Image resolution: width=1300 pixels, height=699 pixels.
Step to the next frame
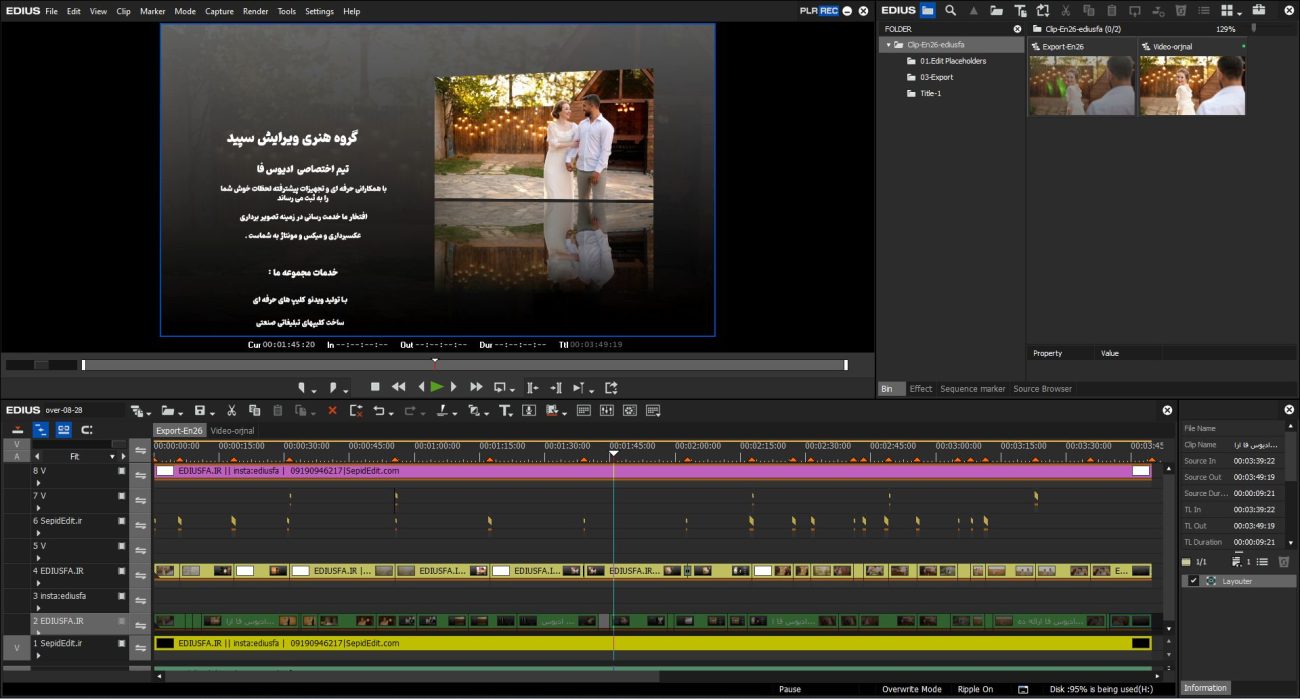click(453, 387)
